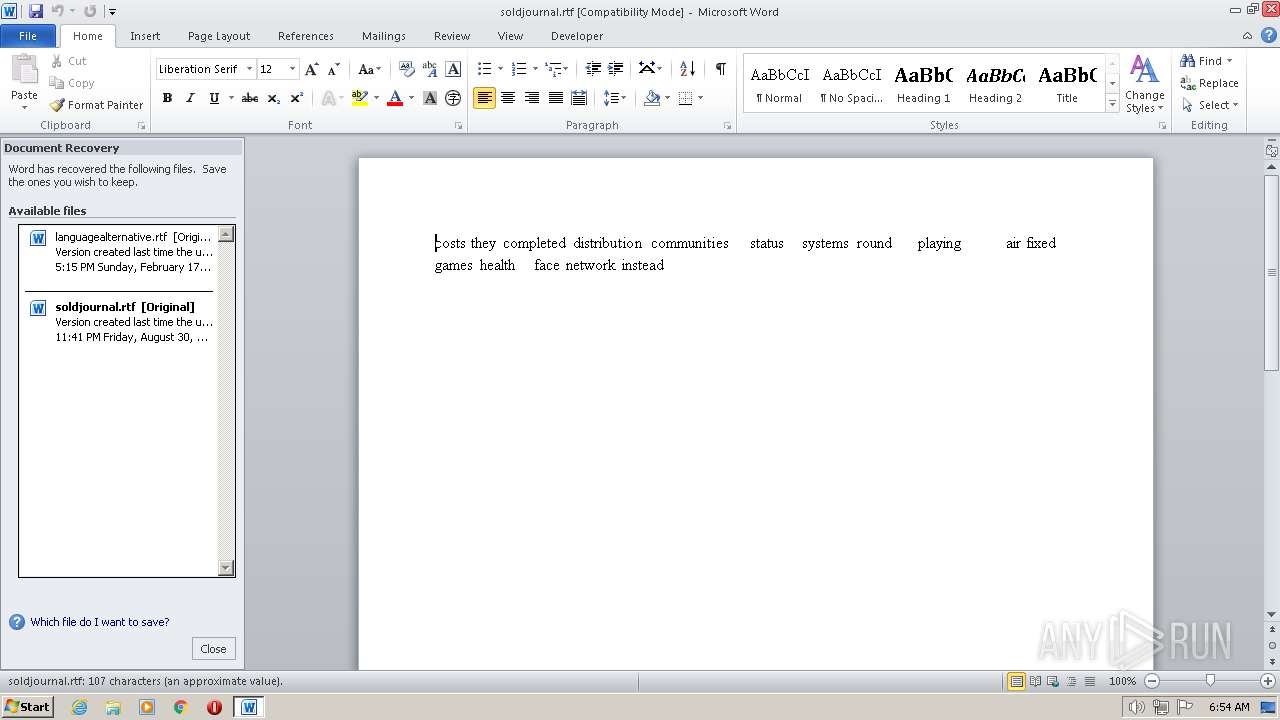This screenshot has height=720, width=1280.
Task: Click the Enclose Characters icon
Action: coord(453,98)
